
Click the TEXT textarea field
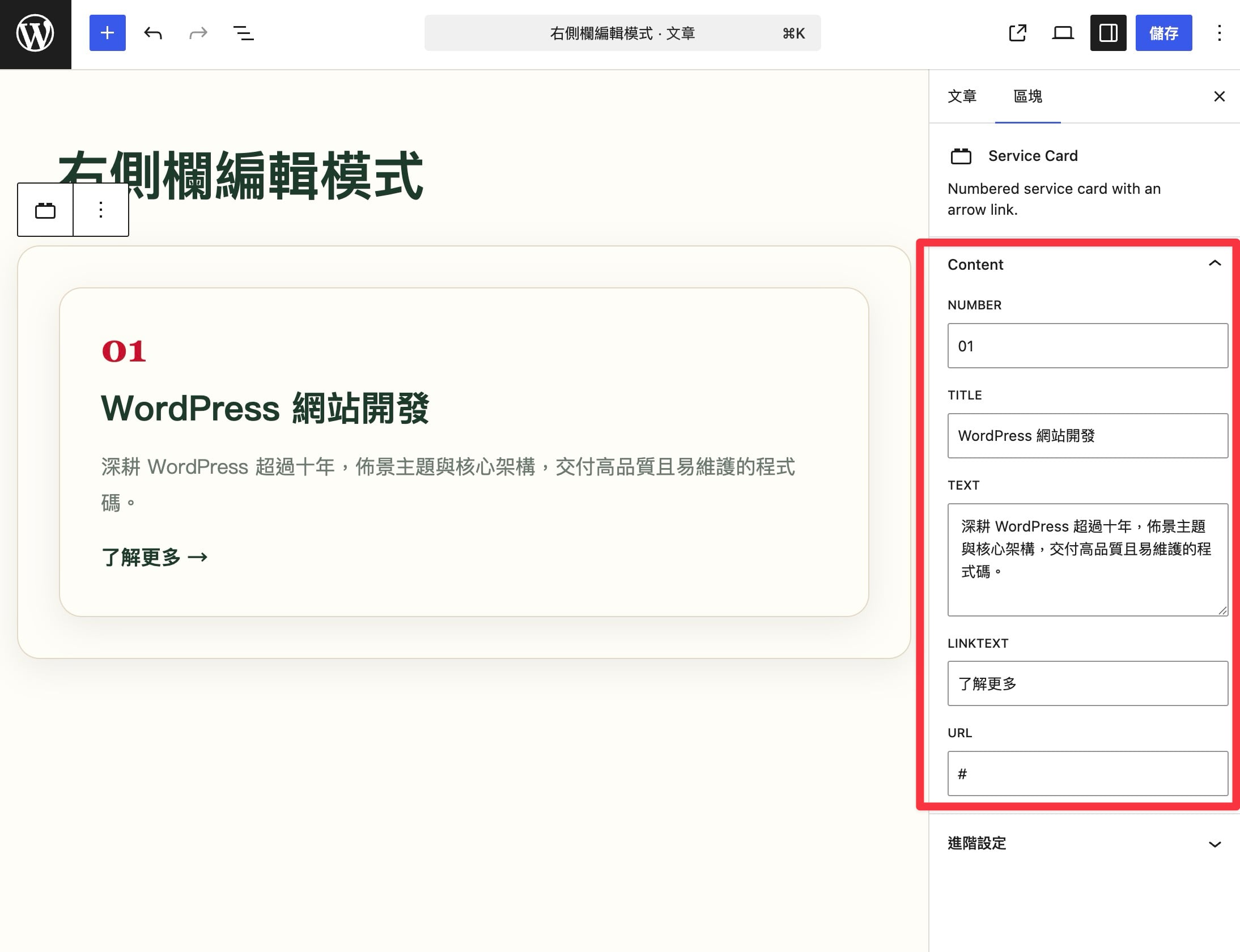[x=1088, y=560]
